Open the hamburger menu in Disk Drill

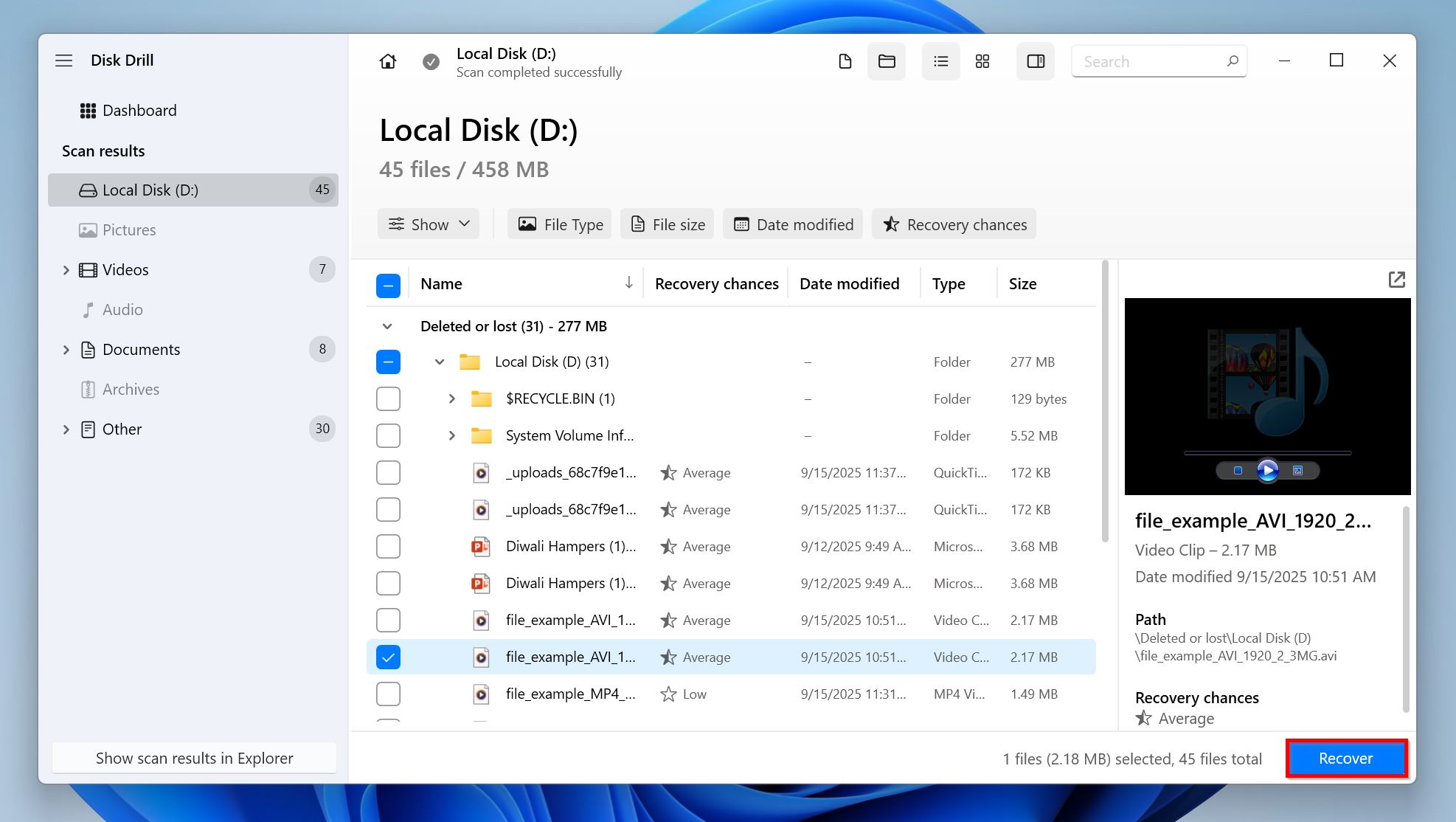click(64, 60)
